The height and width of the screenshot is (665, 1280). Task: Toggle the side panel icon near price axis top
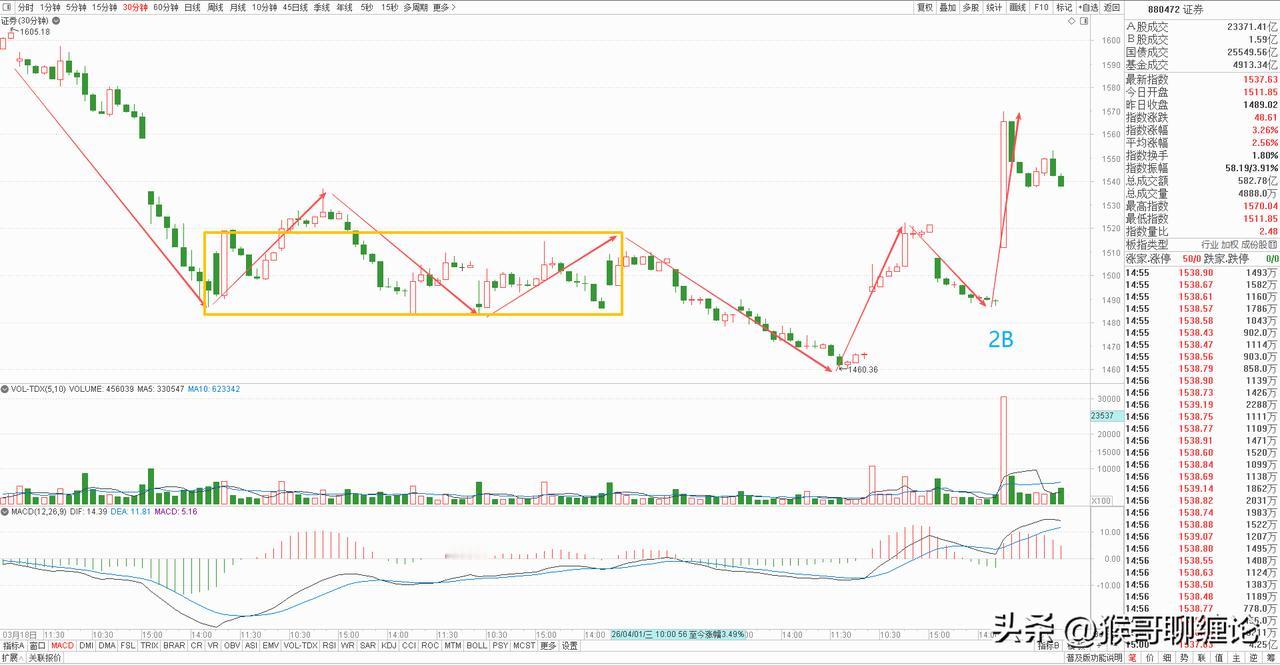pyautogui.click(x=1084, y=21)
